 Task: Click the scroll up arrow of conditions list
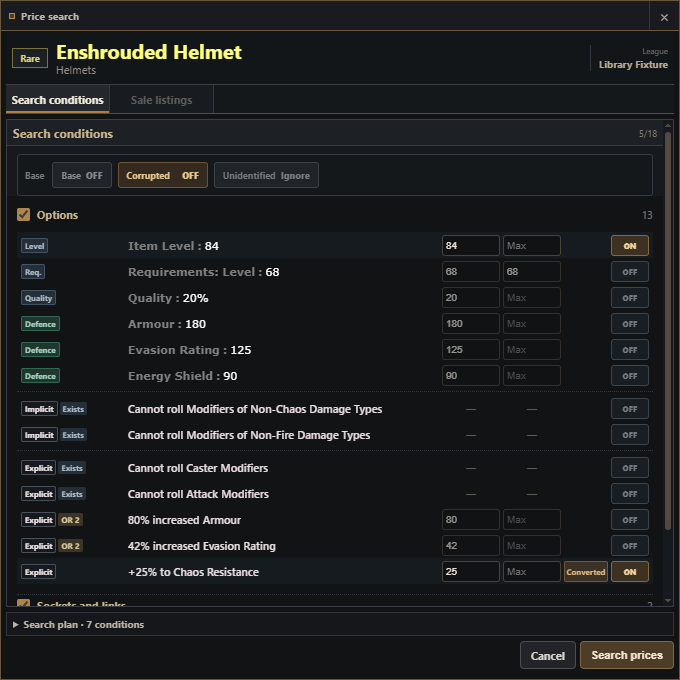(x=668, y=126)
